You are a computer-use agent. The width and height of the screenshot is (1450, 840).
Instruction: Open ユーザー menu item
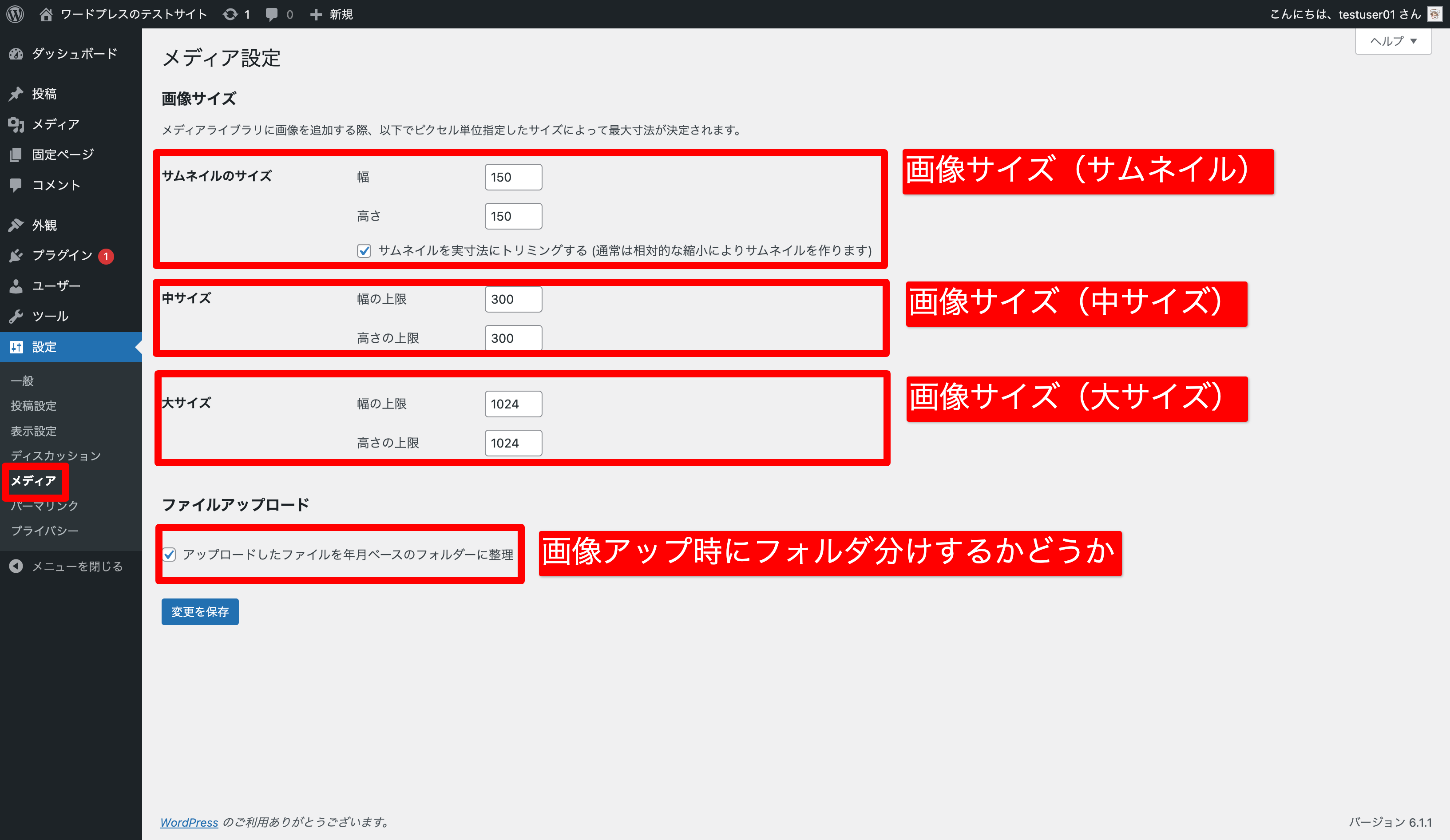coord(71,286)
